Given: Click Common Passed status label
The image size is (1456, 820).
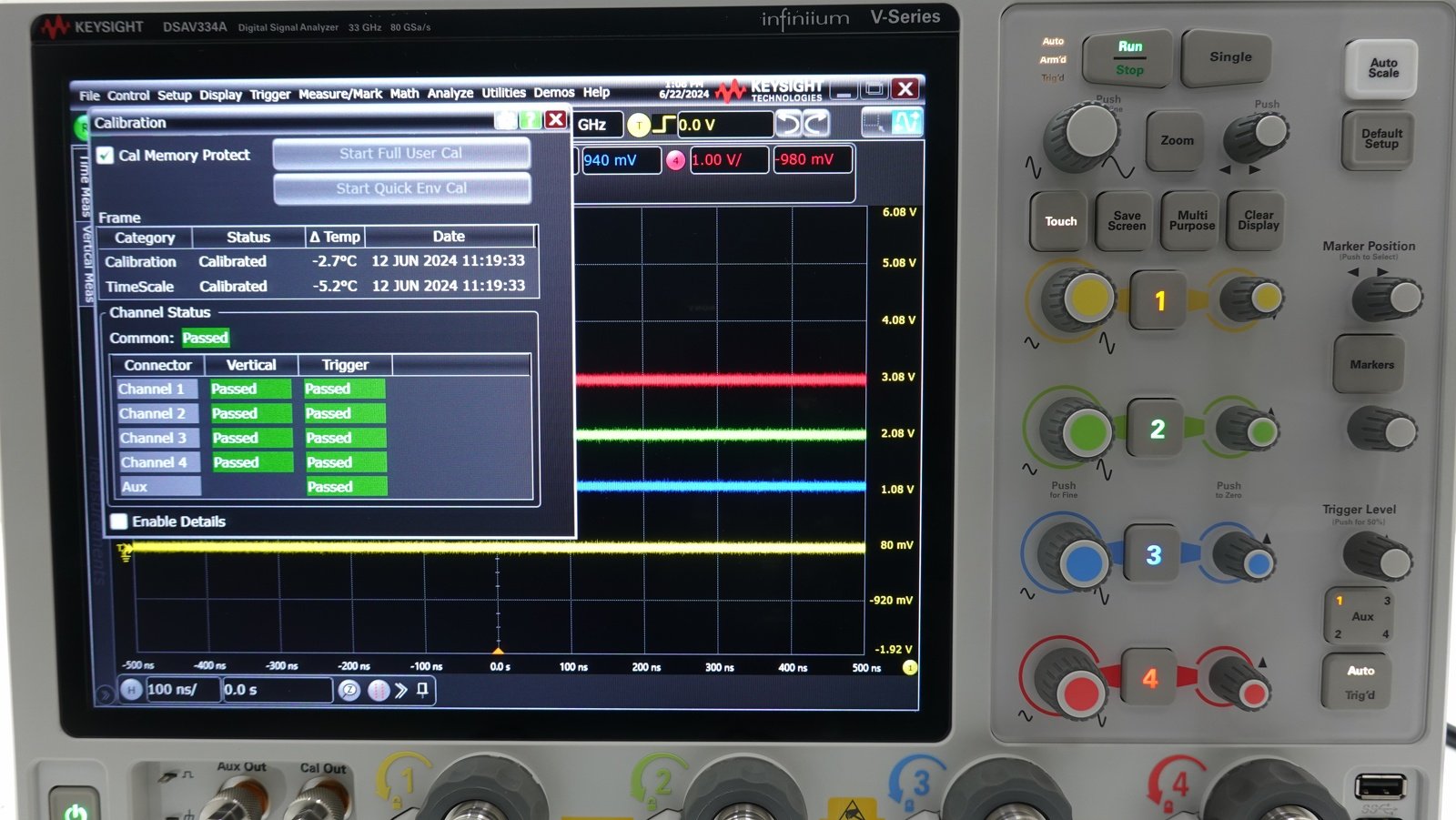Looking at the screenshot, I should coord(206,338).
